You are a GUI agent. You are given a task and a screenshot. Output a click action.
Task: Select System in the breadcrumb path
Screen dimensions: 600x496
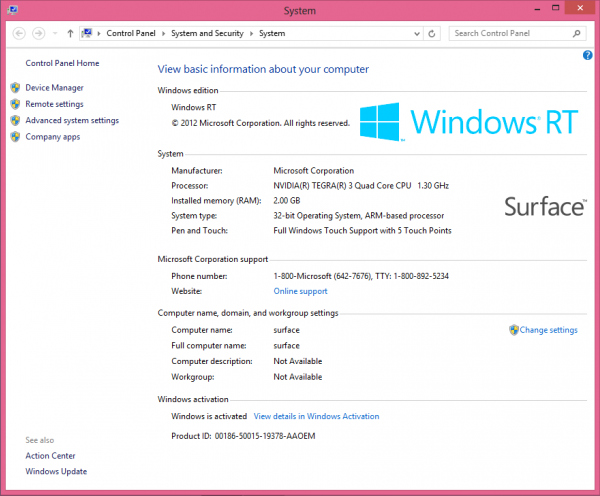point(272,33)
